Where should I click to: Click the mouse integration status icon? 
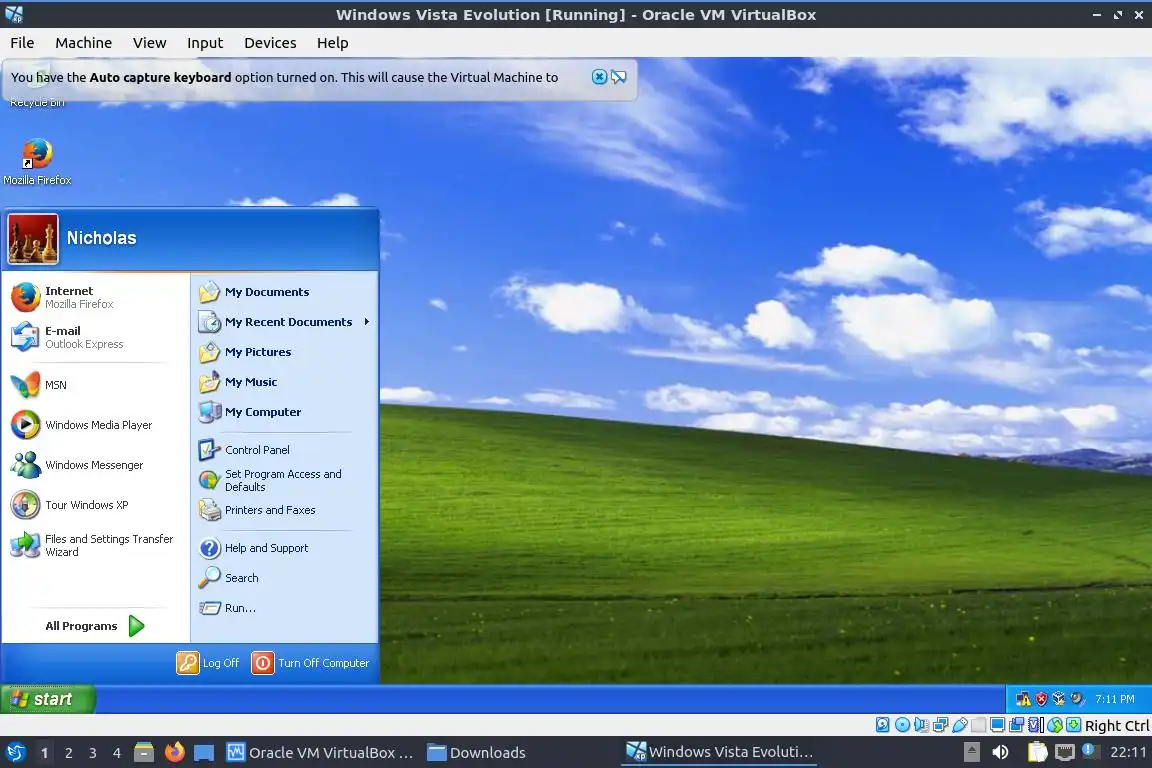tap(1055, 725)
